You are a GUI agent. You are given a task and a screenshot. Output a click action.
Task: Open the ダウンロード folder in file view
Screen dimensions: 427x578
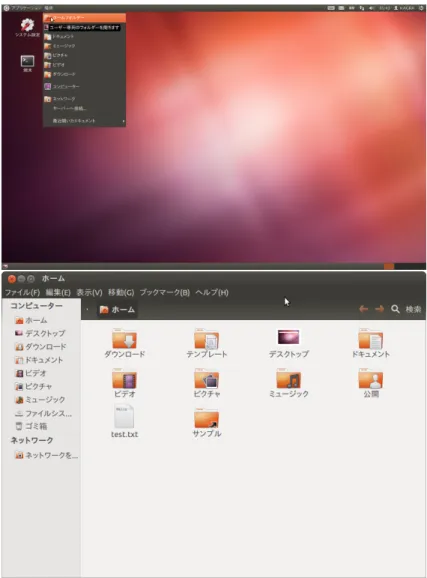point(125,343)
